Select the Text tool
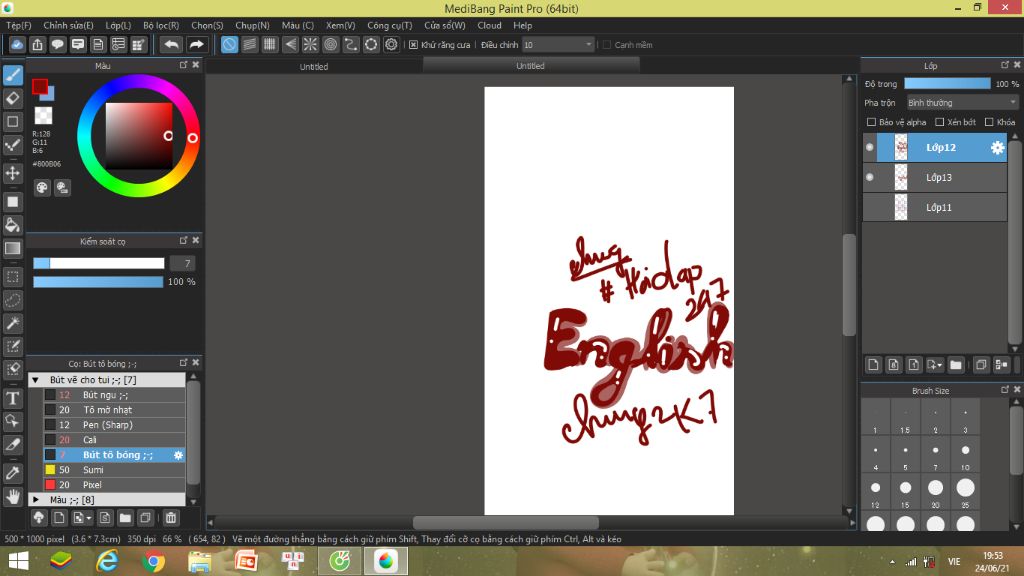1024x576 pixels. pyautogui.click(x=12, y=398)
